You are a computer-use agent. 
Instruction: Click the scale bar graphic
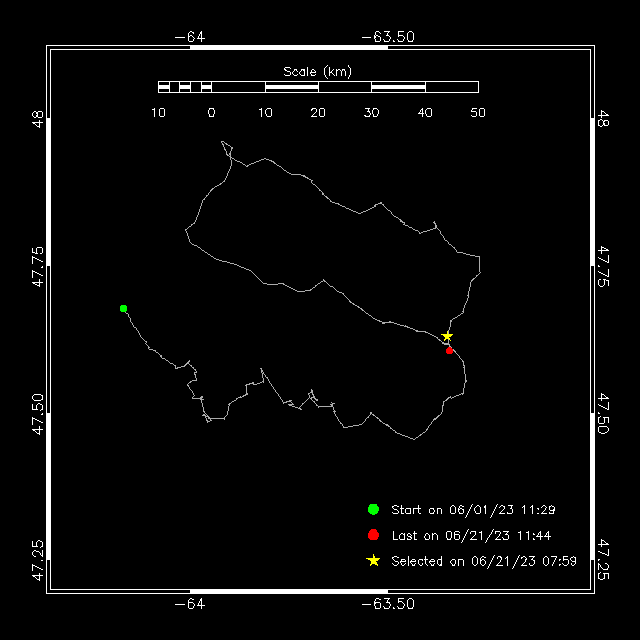click(x=318, y=87)
